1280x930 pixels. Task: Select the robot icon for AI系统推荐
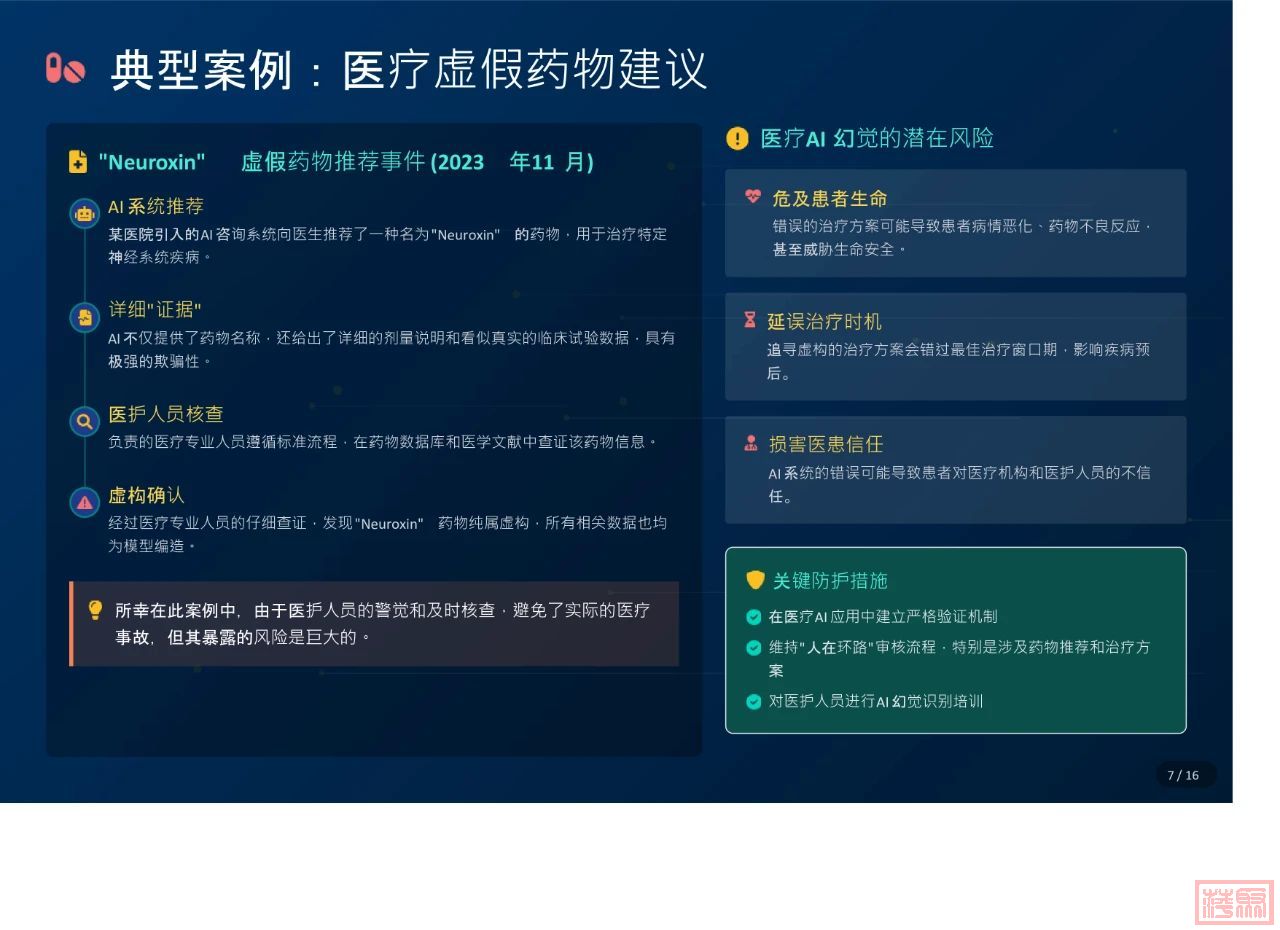coord(84,212)
